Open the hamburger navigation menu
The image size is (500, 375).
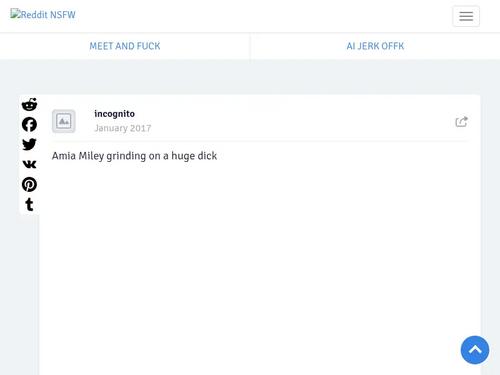pyautogui.click(x=466, y=16)
